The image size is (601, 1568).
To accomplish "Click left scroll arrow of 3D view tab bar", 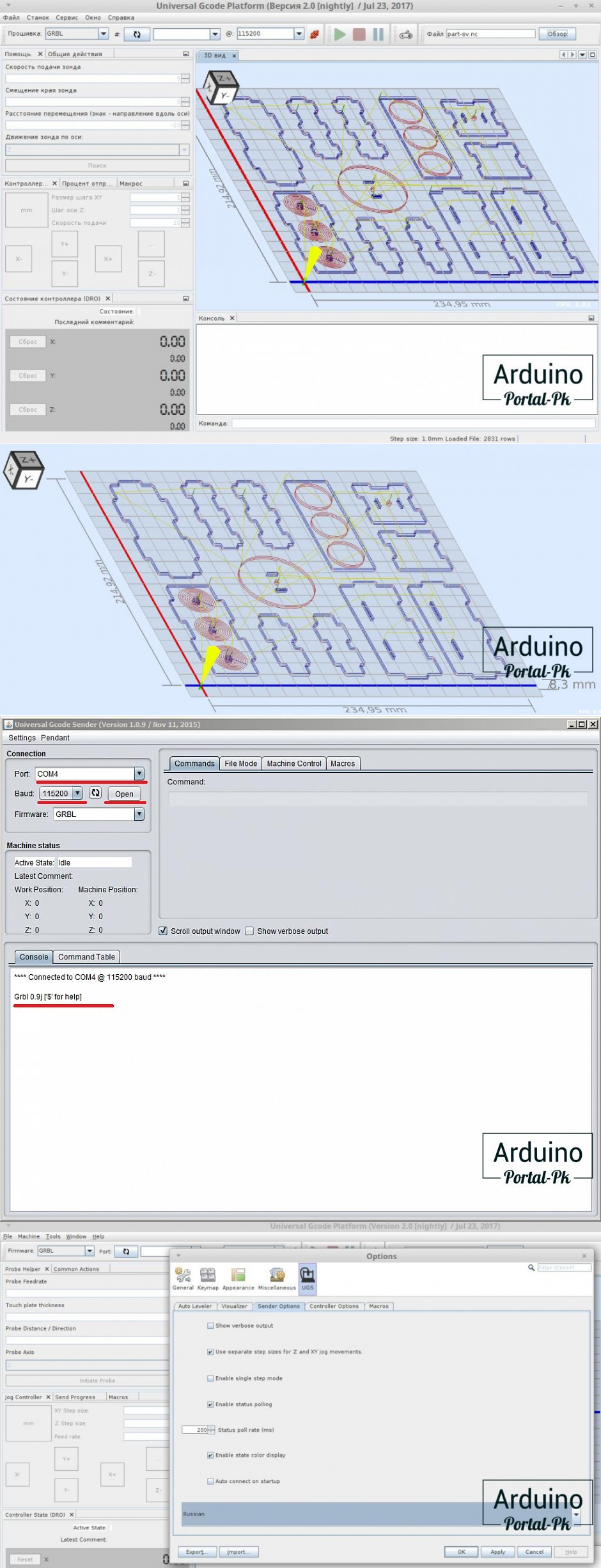I will pos(563,55).
